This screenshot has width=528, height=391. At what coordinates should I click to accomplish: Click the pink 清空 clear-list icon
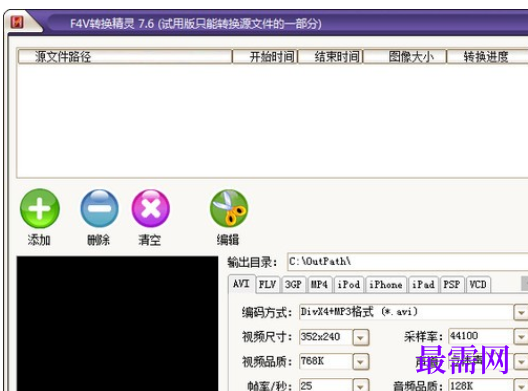tap(151, 208)
